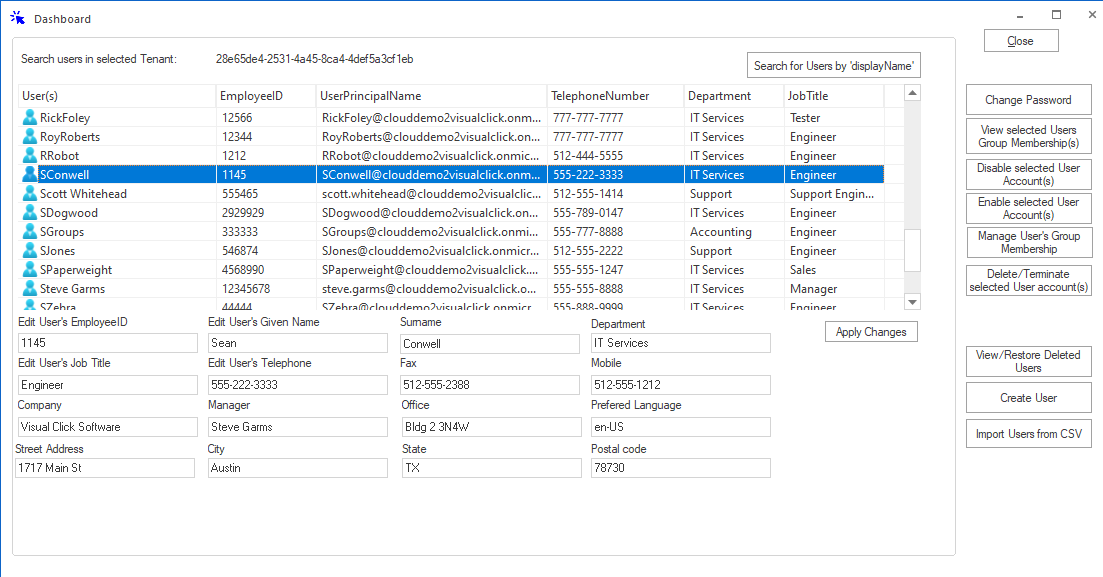The height and width of the screenshot is (577, 1103).
Task: Manage the user's group membership
Action: [x=1028, y=242]
